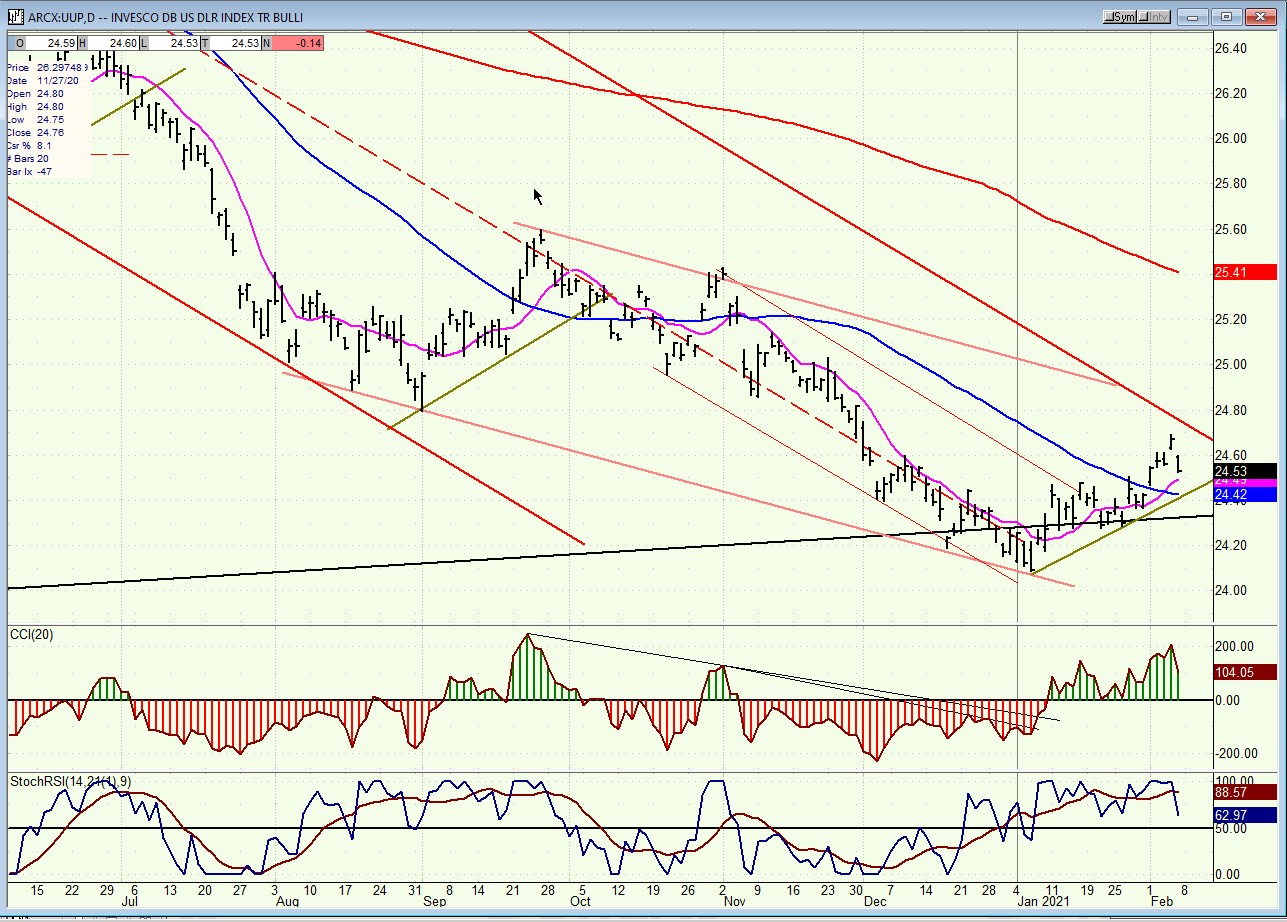
Task: Click the 24.00 price axis label
Action: point(1230,590)
